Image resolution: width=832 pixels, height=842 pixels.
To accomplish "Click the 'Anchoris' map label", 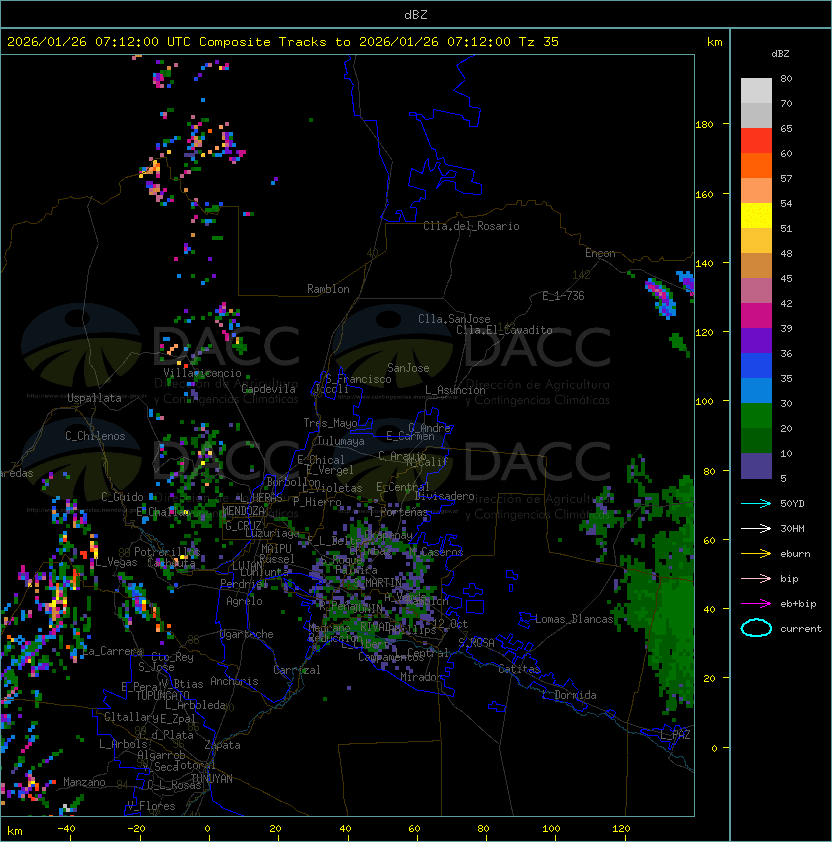I will point(234,681).
